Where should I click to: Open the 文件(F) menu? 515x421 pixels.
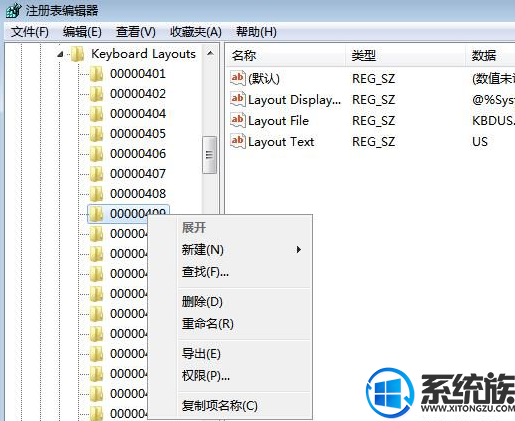(29, 32)
